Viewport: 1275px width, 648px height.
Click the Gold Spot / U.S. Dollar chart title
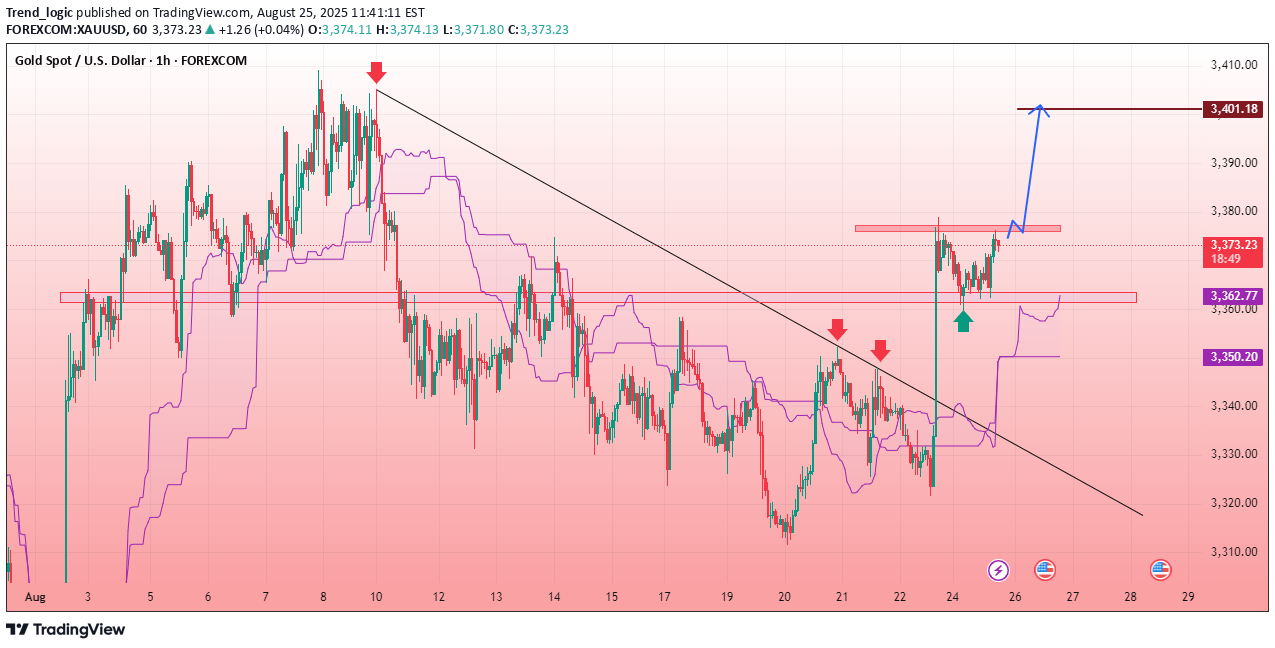click(131, 61)
